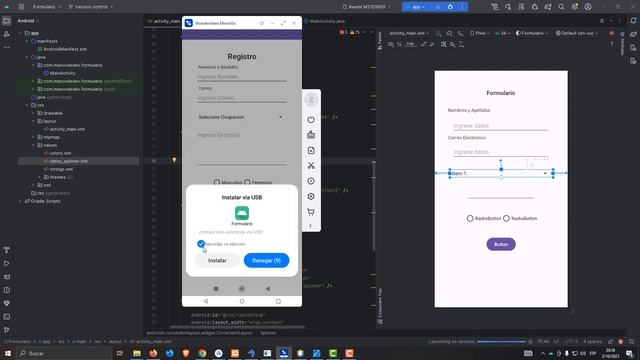Click the purple Button in design preview
This screenshot has width=640, height=360.
tap(501, 244)
